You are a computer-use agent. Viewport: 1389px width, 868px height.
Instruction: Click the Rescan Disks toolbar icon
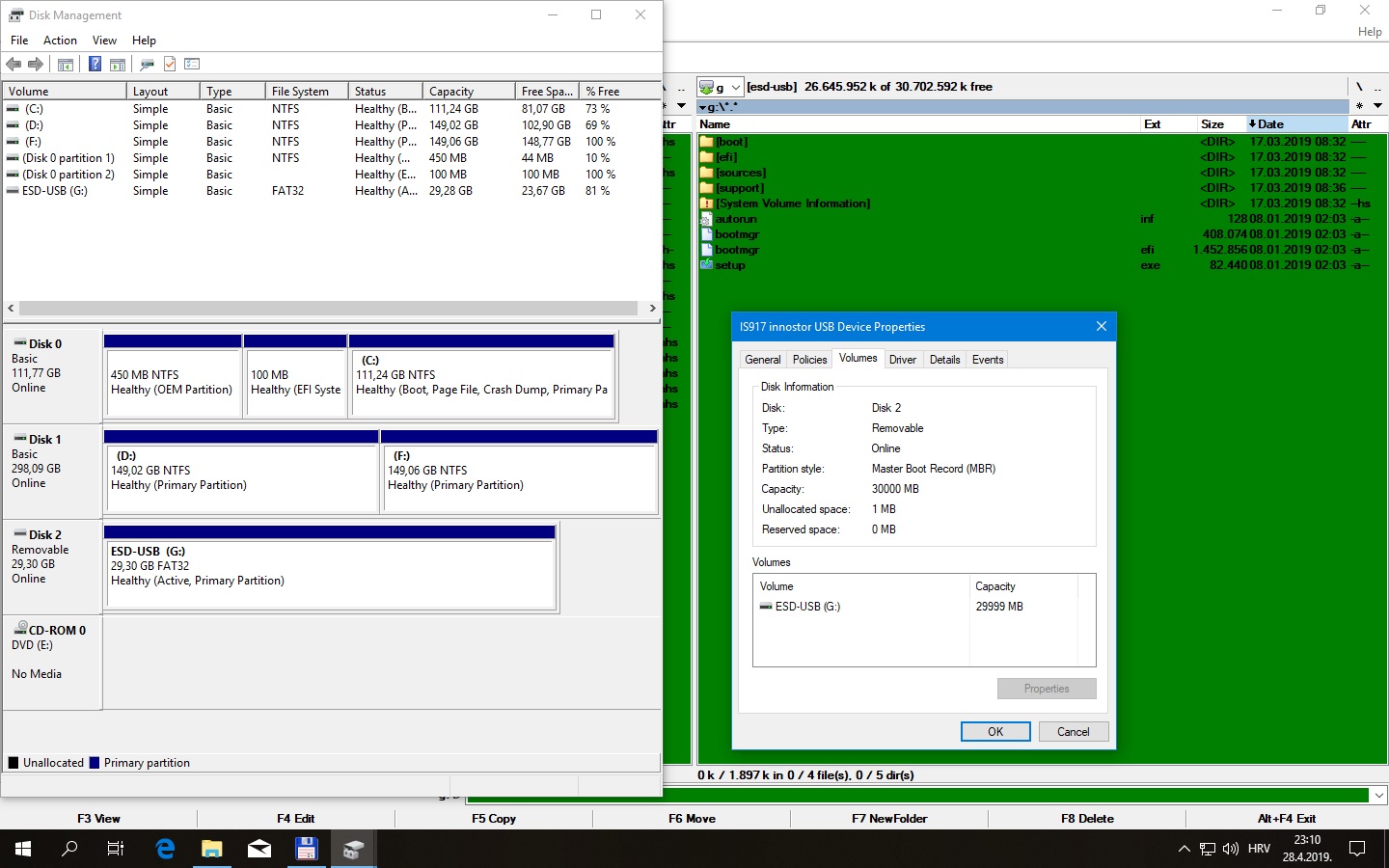(x=147, y=65)
